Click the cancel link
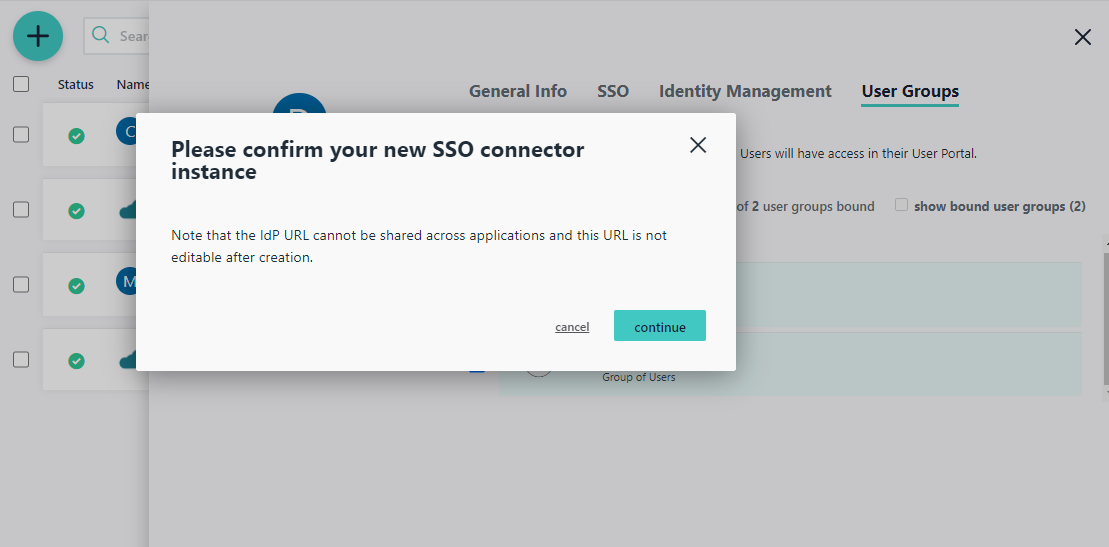This screenshot has height=547, width=1109. click(x=572, y=327)
